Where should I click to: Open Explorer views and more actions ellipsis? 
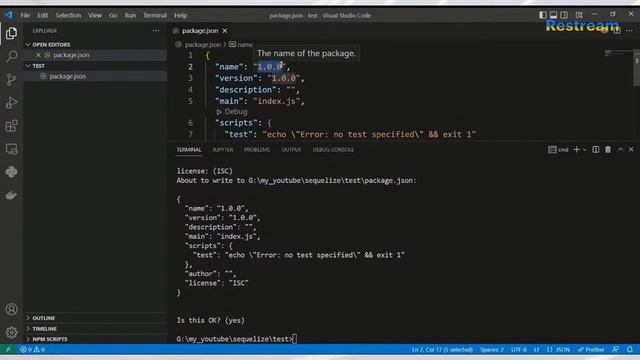(x=156, y=31)
